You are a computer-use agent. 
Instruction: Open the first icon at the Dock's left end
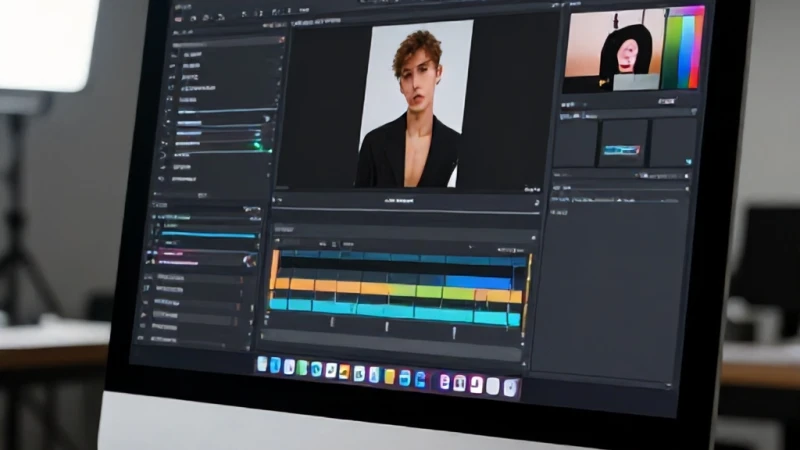[x=262, y=363]
